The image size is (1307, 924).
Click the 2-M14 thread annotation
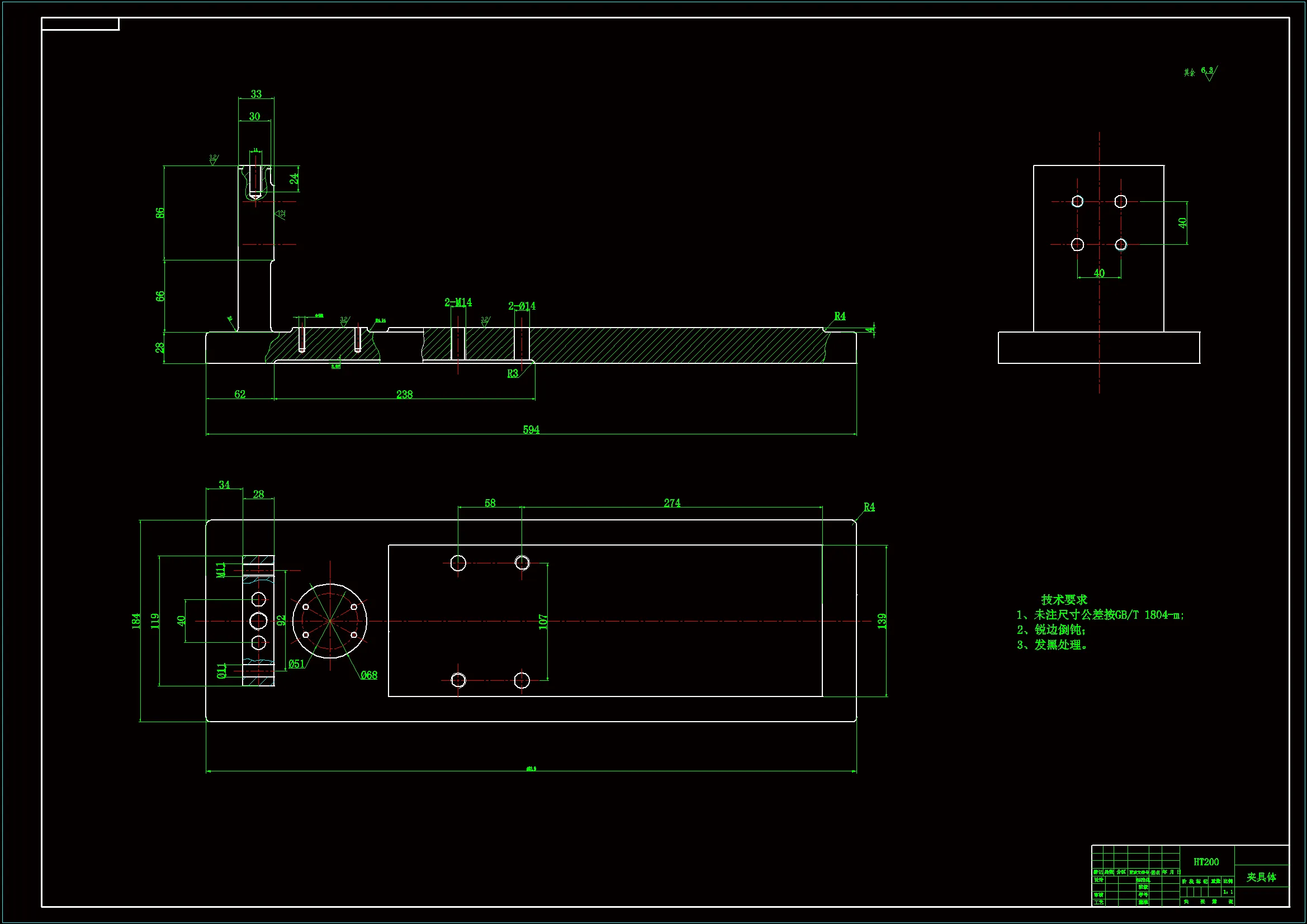coord(458,302)
